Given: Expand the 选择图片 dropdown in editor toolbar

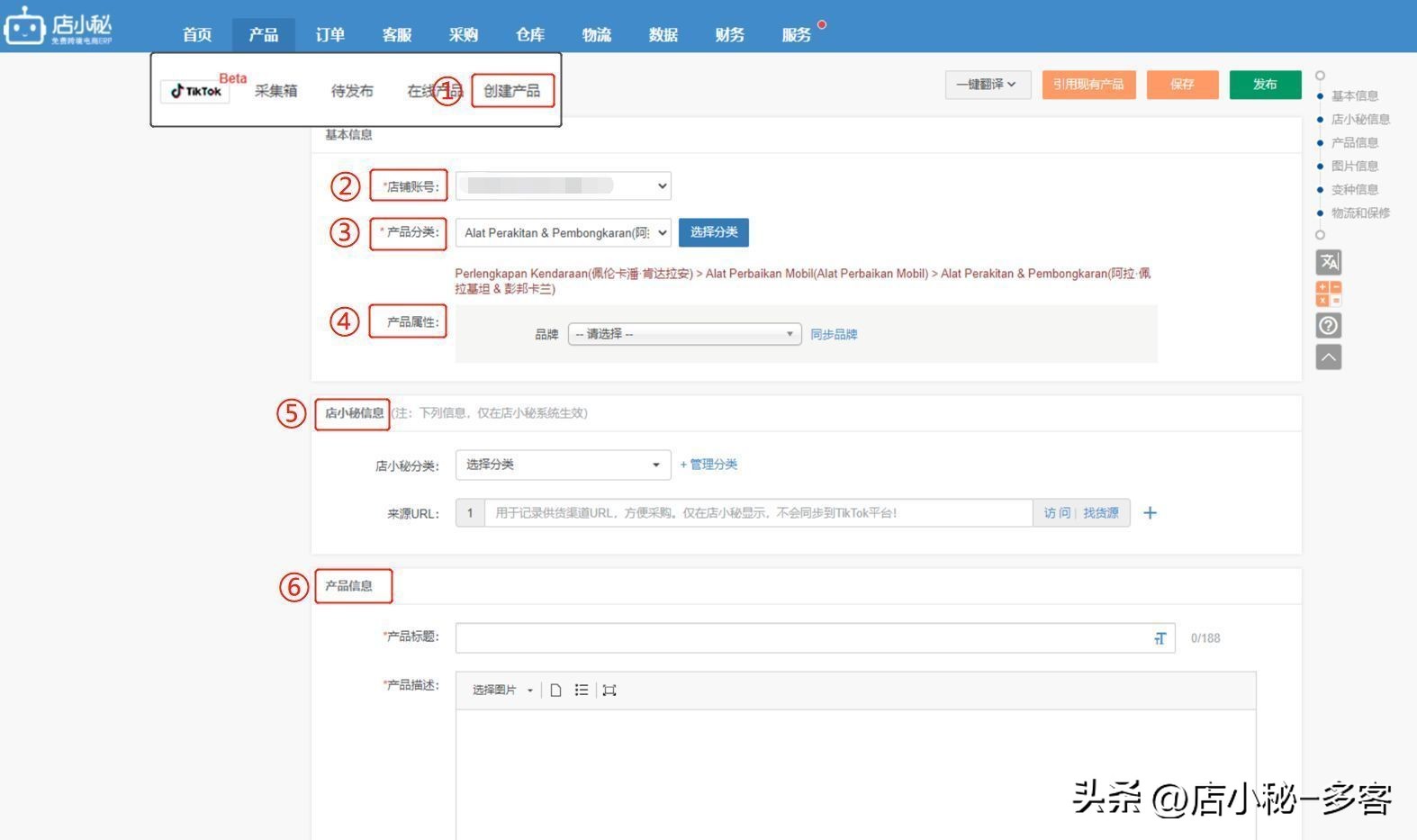Looking at the screenshot, I should click(502, 691).
